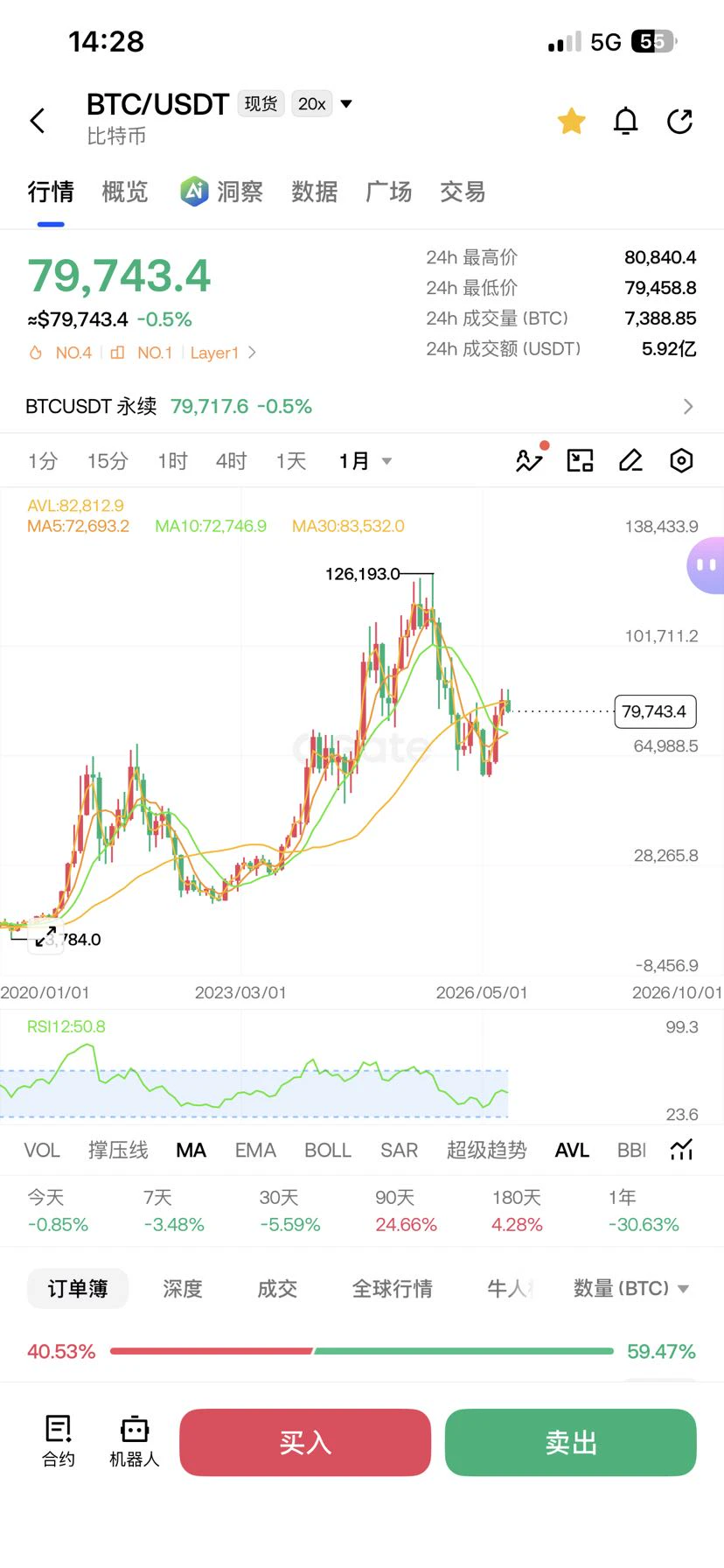The width and height of the screenshot is (724, 1568).
Task: Select the 成交 trades tab
Action: point(277,1288)
